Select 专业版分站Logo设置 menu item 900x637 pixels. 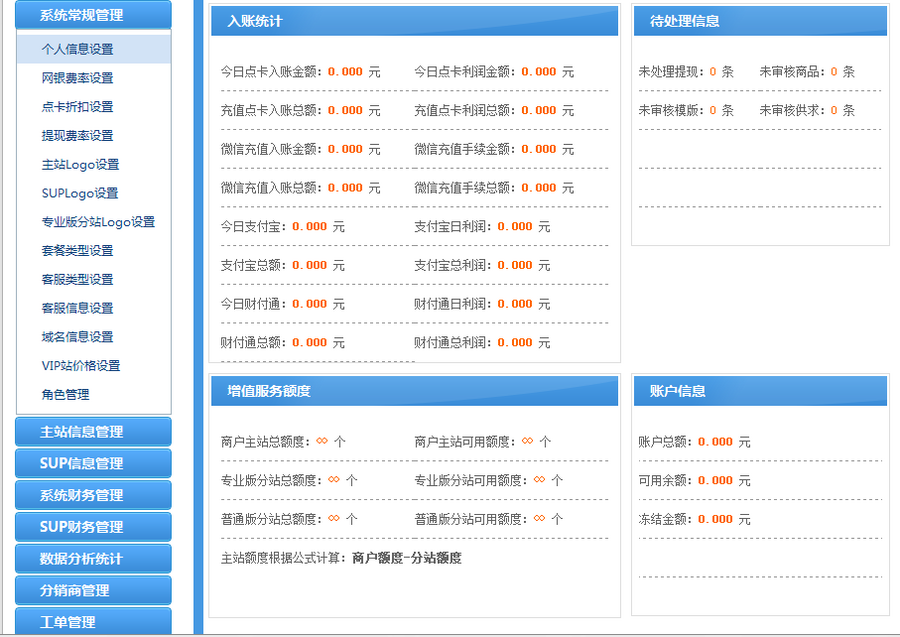pos(98,222)
